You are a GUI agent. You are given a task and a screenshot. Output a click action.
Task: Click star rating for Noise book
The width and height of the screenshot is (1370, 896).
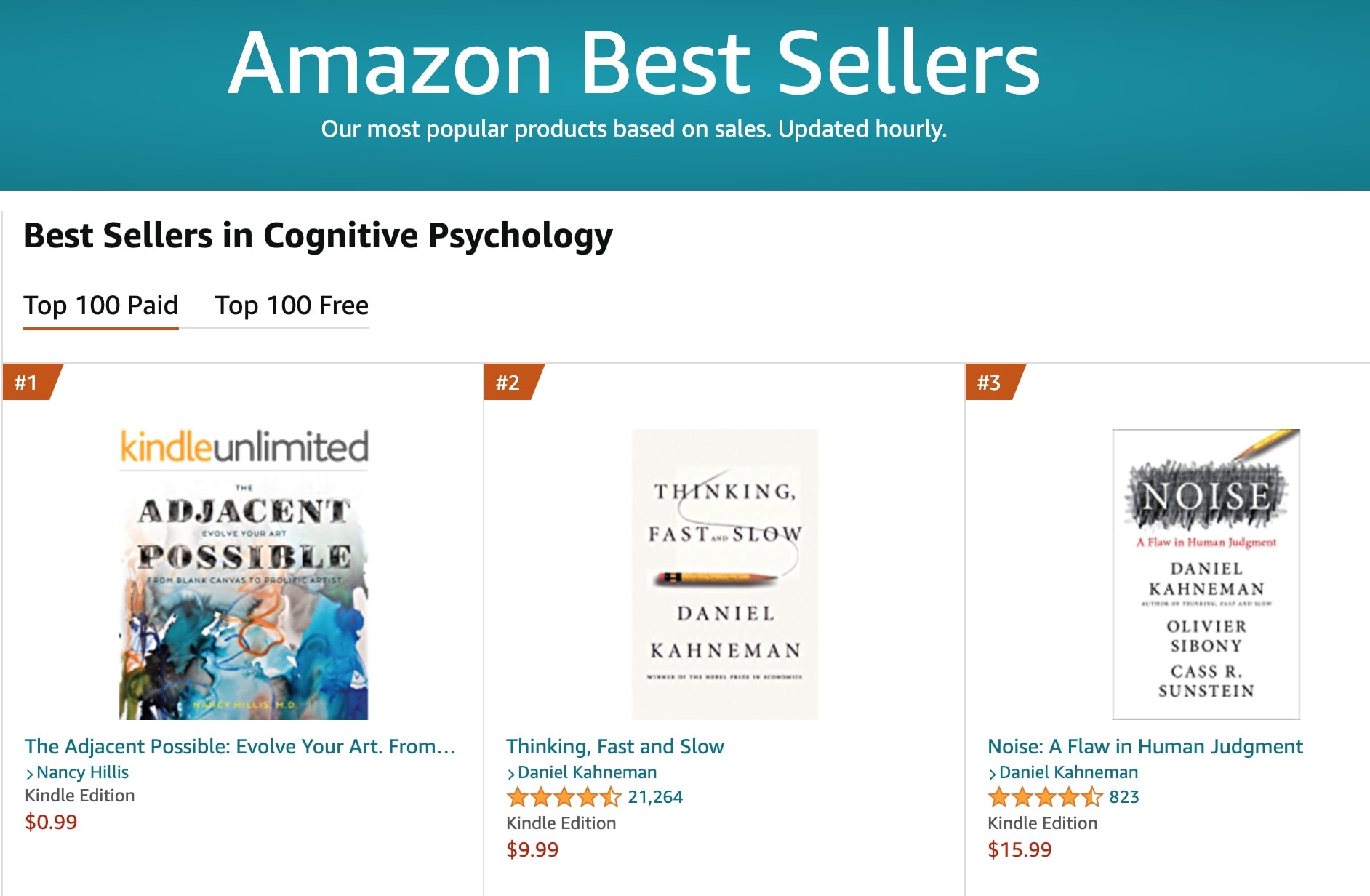pos(1045,797)
